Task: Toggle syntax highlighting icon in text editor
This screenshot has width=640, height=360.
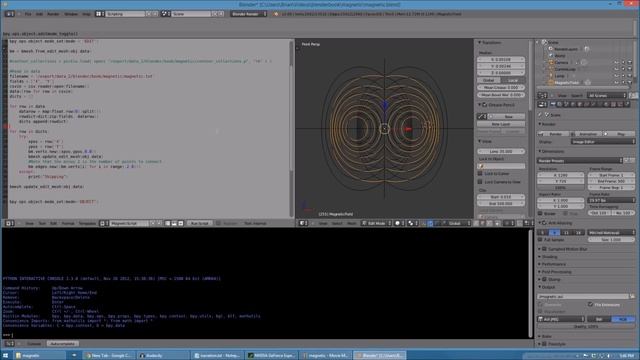Action: 181,223
